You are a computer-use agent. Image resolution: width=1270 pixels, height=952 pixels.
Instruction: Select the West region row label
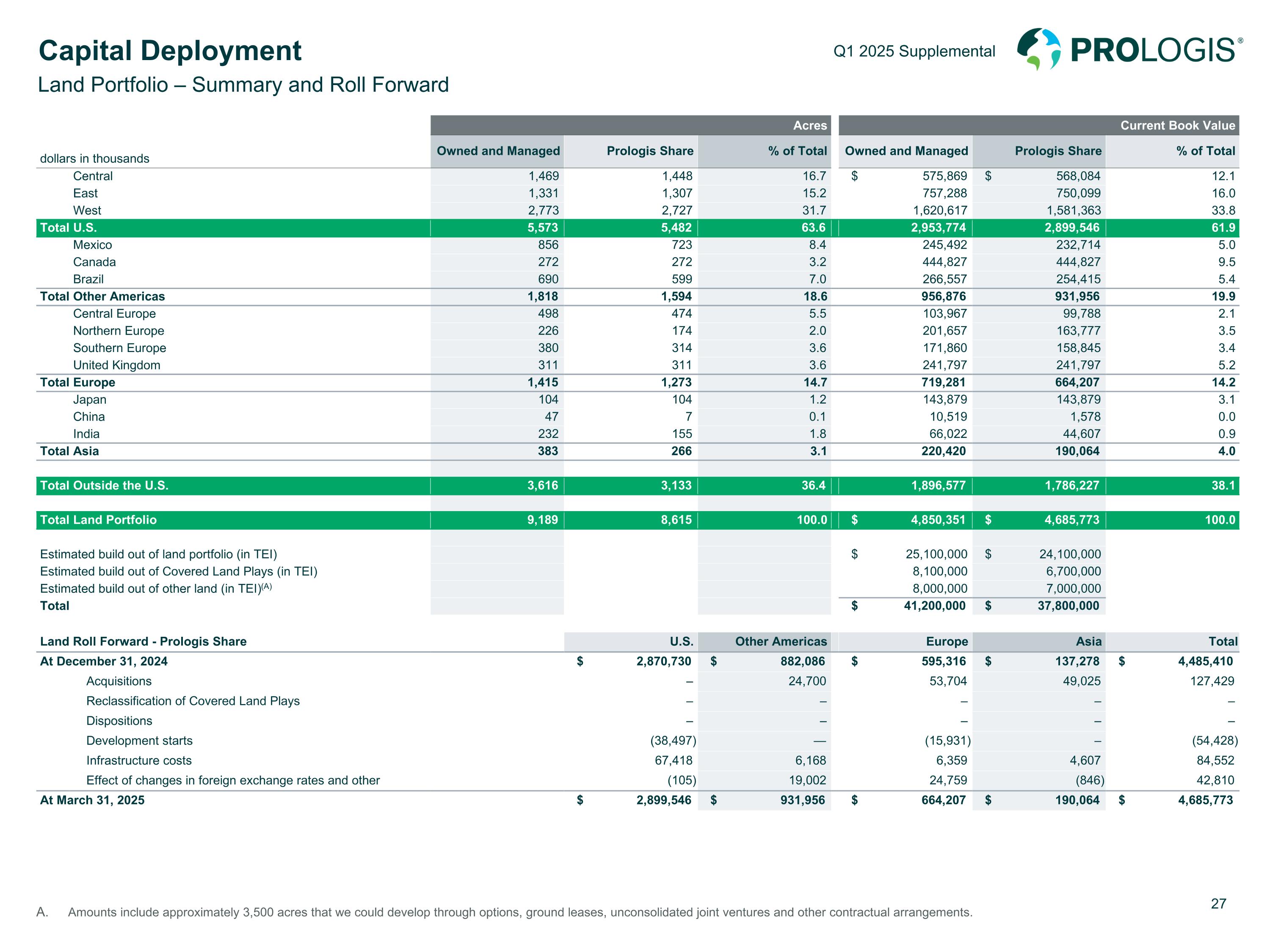[87, 211]
